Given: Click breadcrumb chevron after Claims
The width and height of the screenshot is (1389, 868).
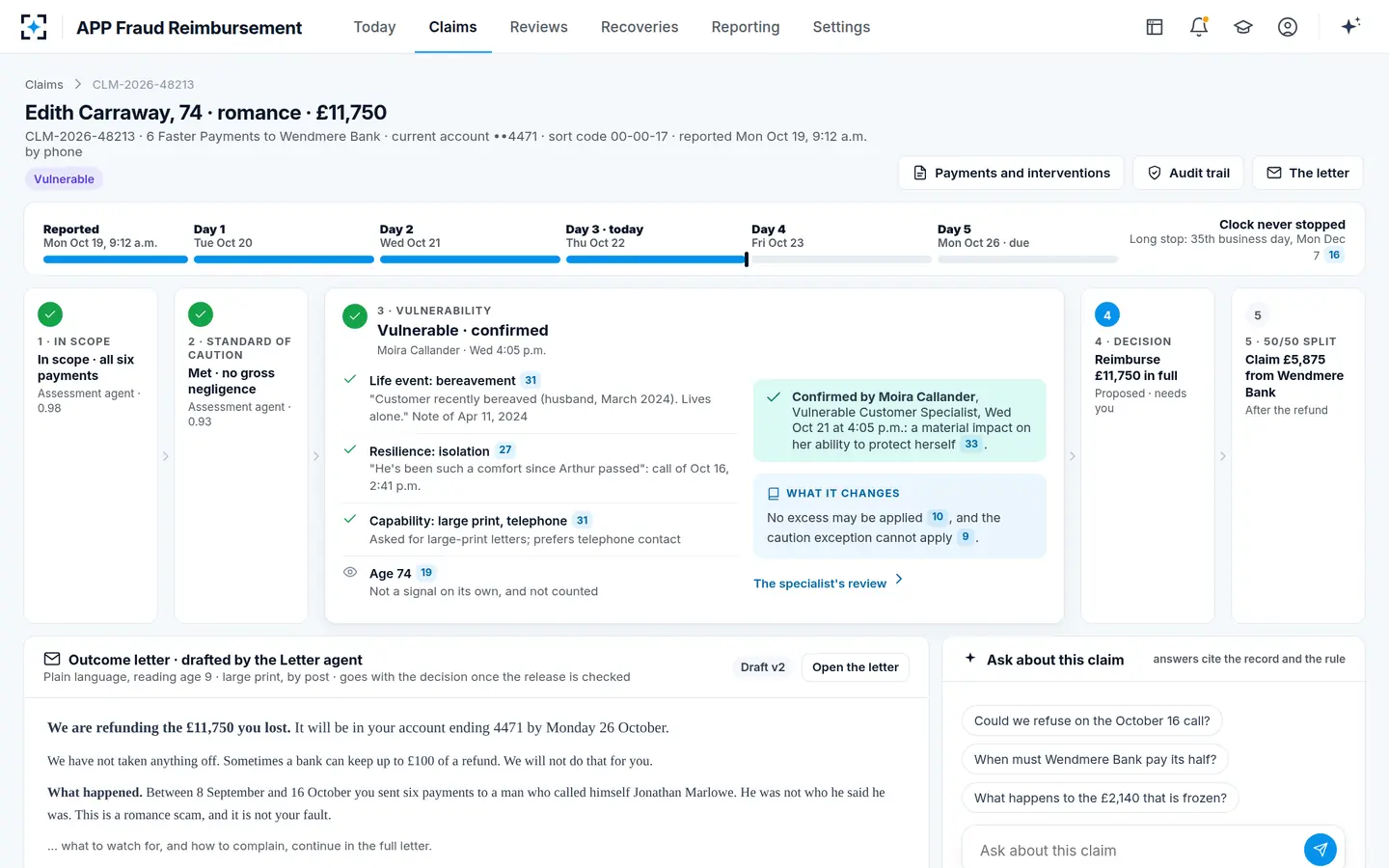Looking at the screenshot, I should [78, 84].
